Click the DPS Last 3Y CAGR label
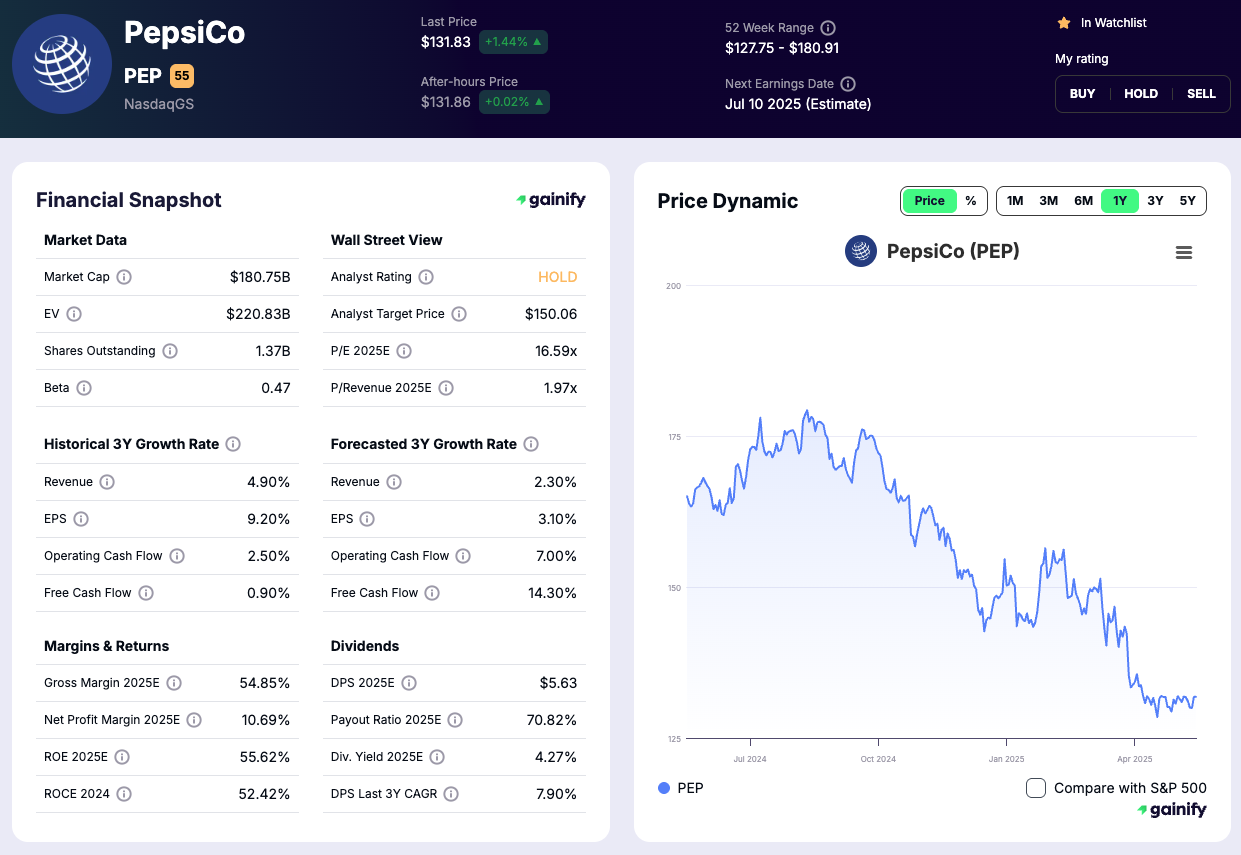The image size is (1241, 855). pyautogui.click(x=384, y=794)
